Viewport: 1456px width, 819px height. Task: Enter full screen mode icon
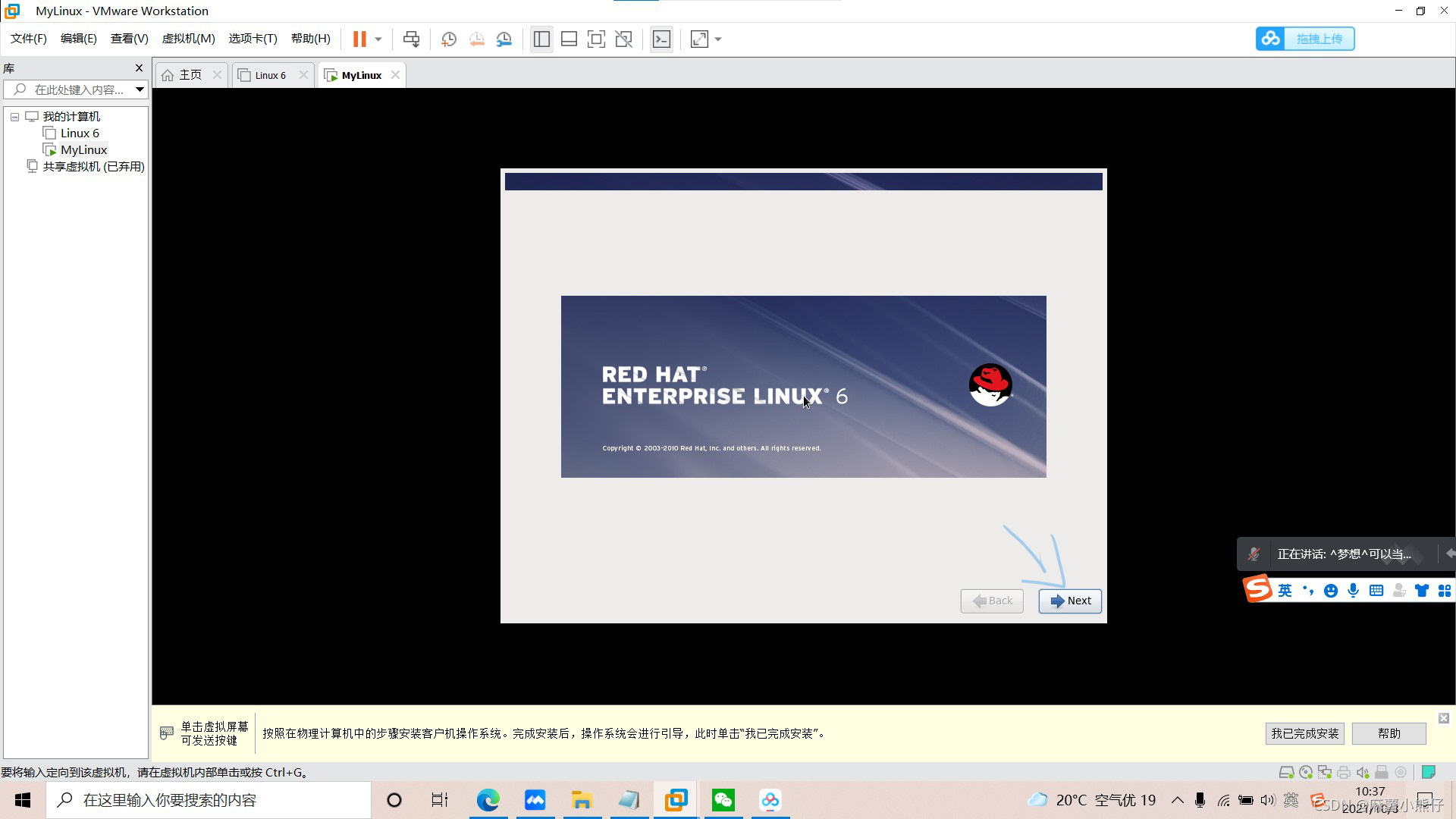pos(596,39)
